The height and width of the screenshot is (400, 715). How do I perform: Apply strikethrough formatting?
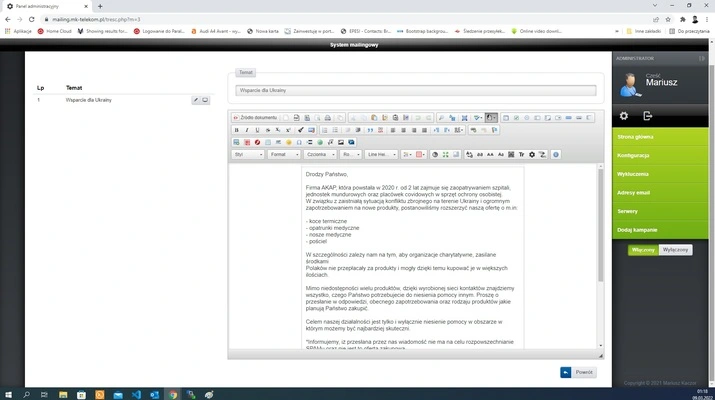[x=268, y=130]
